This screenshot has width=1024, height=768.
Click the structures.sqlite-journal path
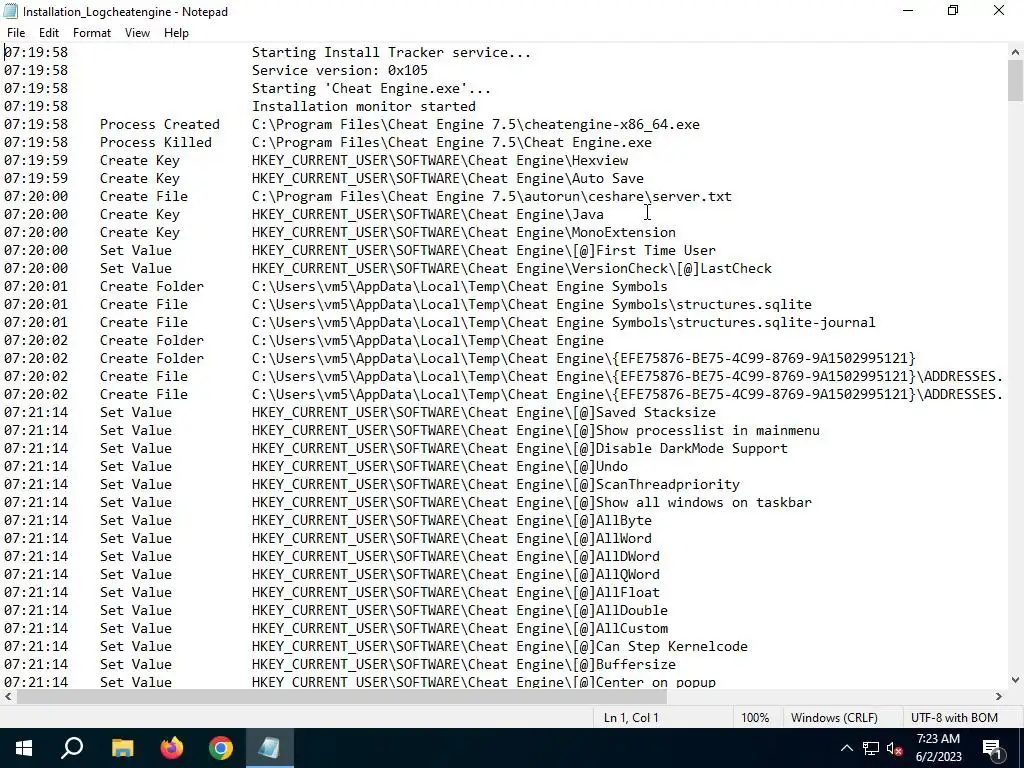pos(564,323)
